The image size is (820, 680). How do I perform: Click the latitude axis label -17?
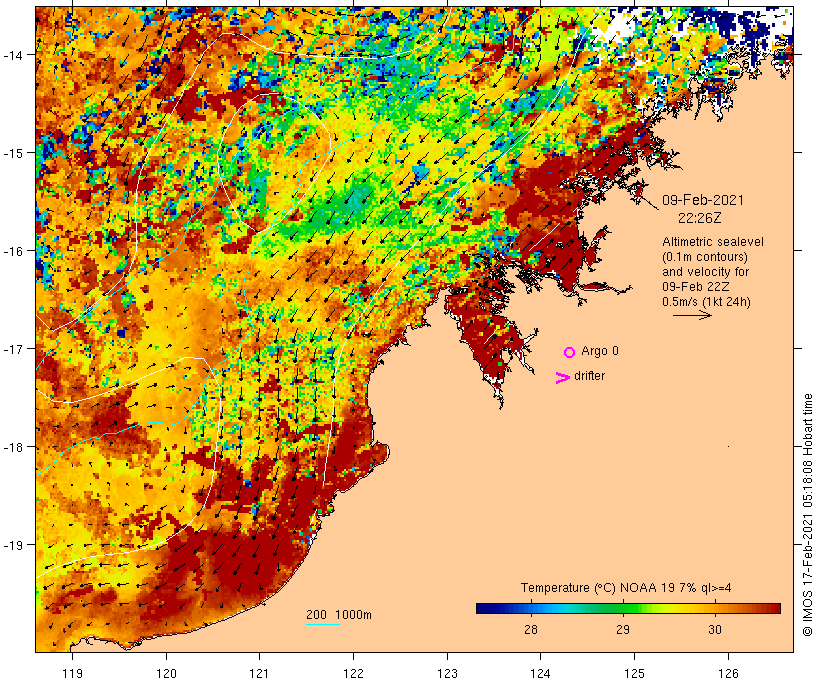point(13,348)
